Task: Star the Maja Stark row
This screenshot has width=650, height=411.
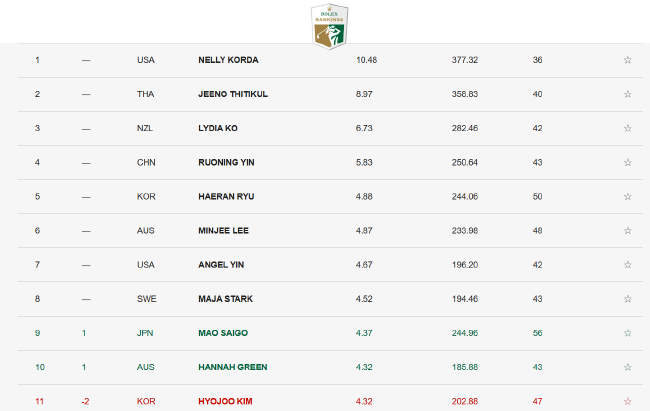Action: [628, 299]
